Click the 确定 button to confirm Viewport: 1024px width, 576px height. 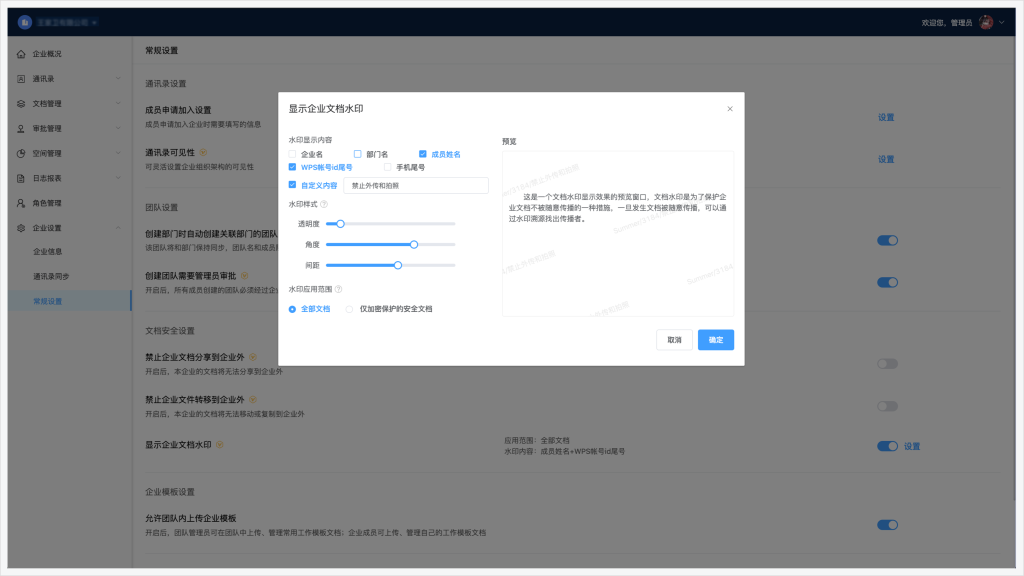click(716, 340)
